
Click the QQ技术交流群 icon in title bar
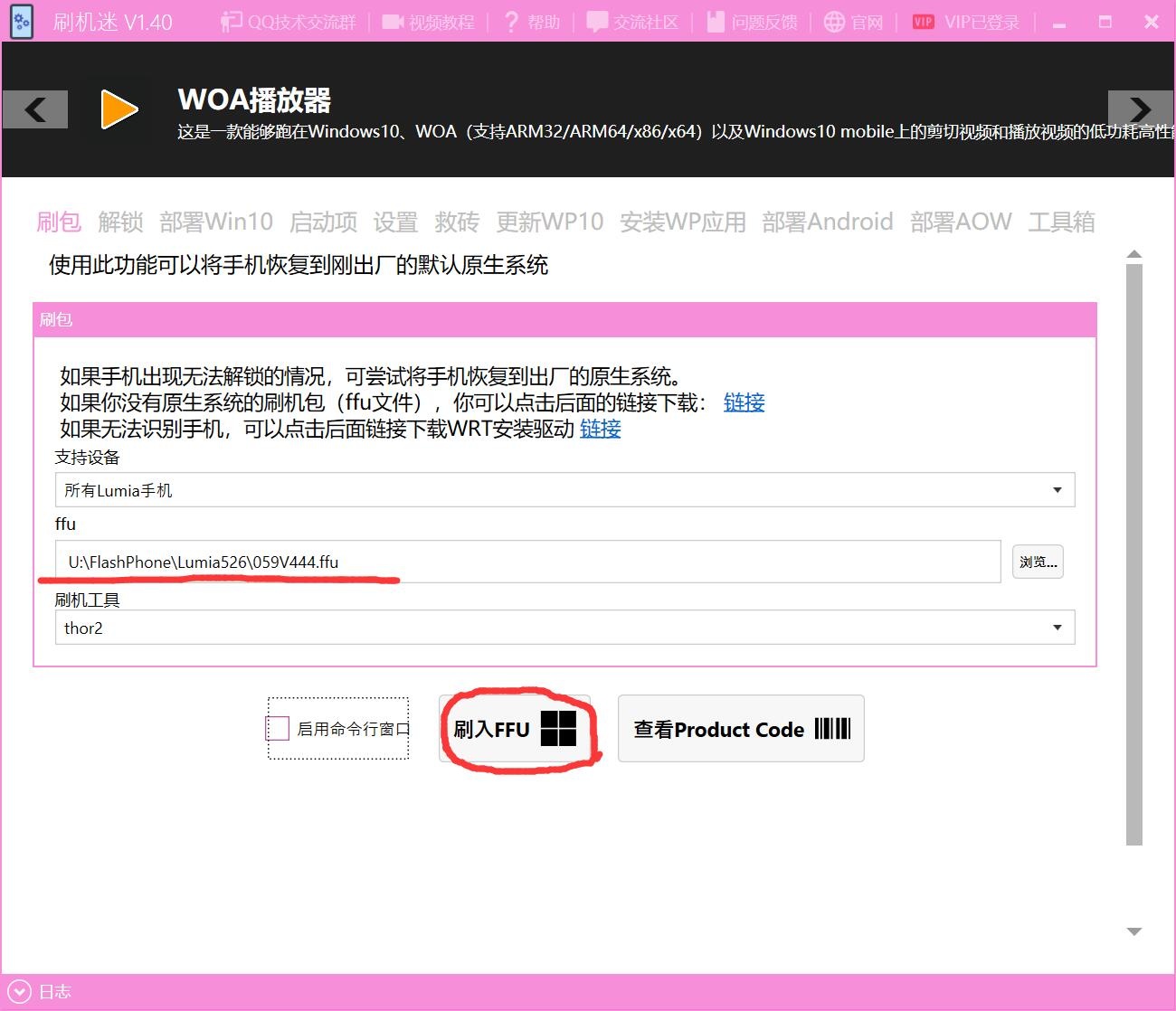pos(232,22)
